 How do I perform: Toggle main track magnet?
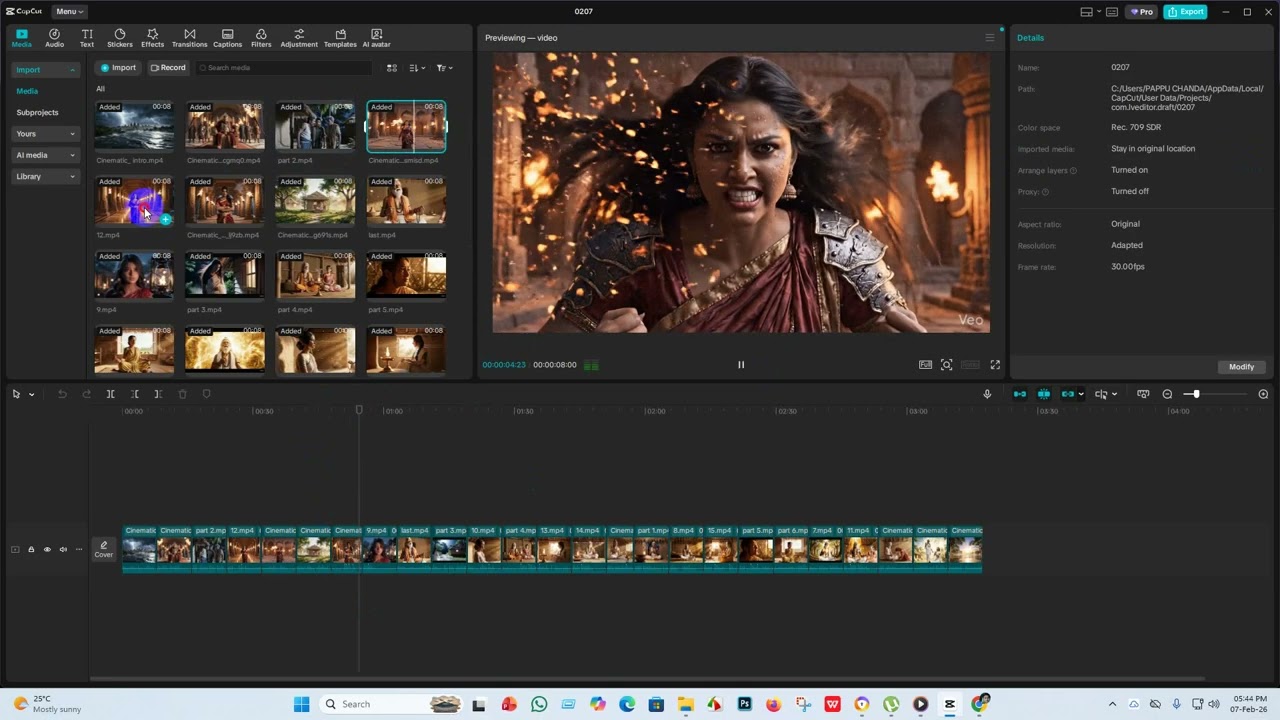pyautogui.click(x=1019, y=395)
